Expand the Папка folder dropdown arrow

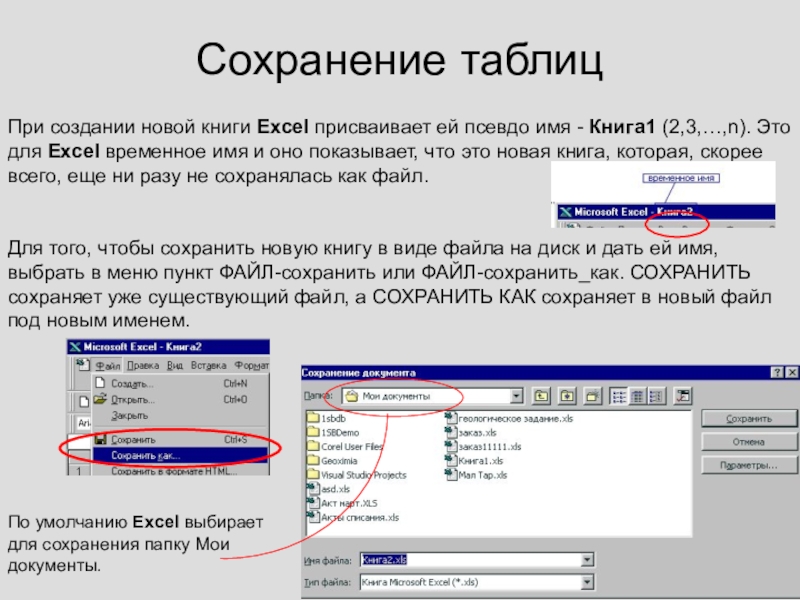coord(516,396)
